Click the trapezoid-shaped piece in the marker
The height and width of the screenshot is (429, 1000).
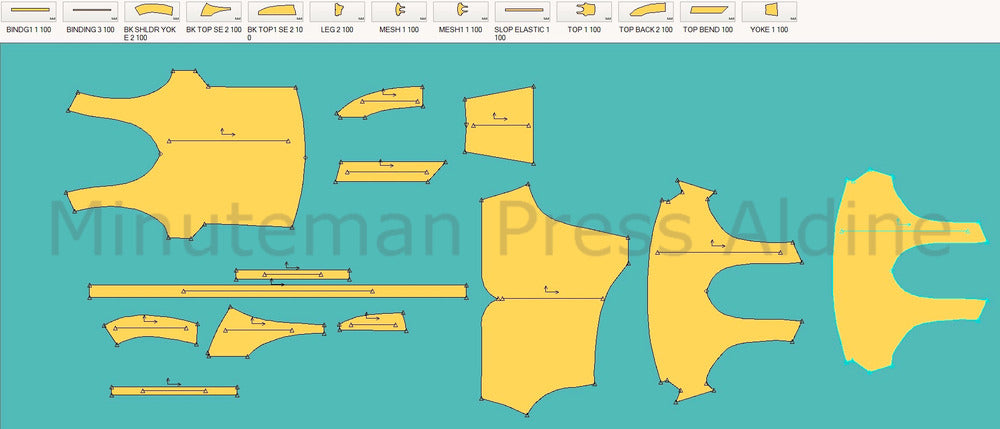(499, 125)
